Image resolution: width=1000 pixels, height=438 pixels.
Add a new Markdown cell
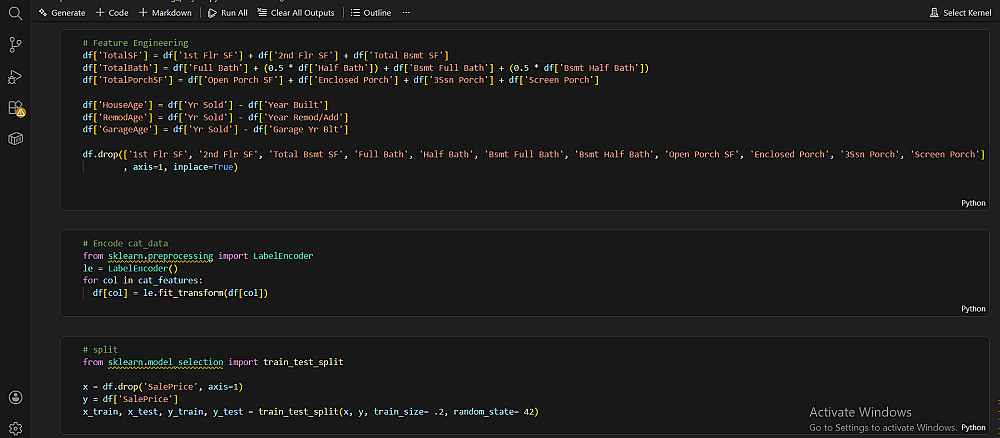pyautogui.click(x=165, y=13)
